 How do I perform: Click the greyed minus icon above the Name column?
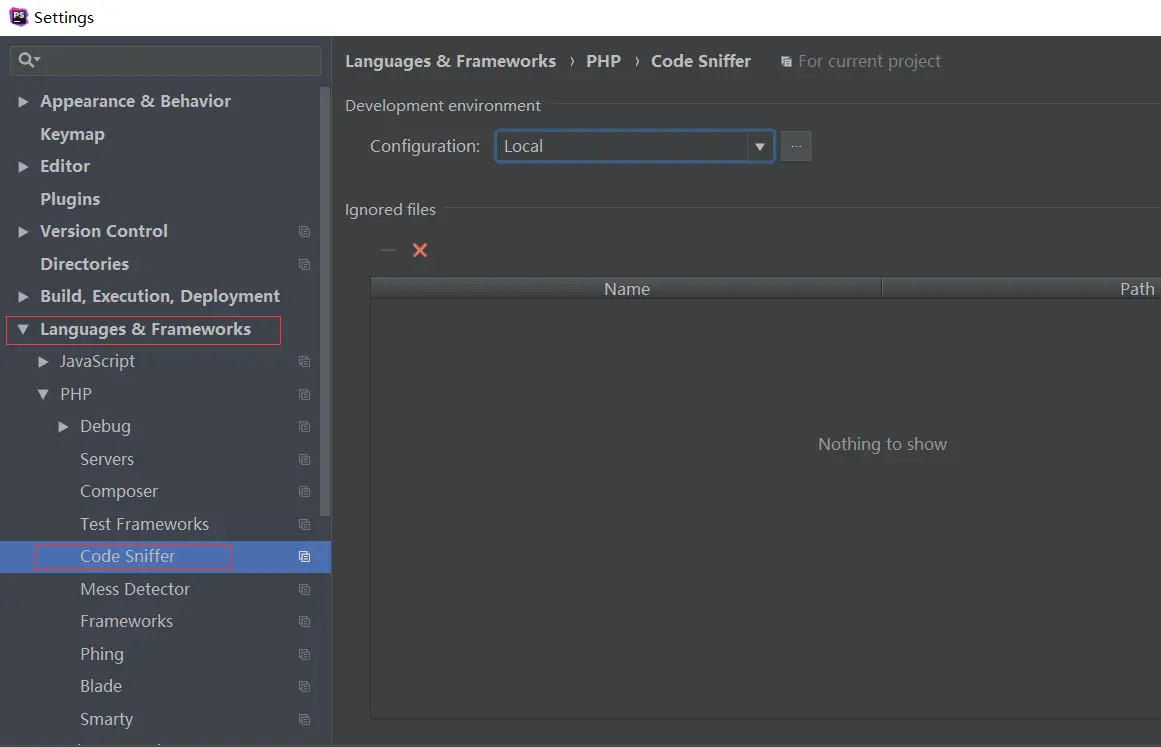point(389,250)
